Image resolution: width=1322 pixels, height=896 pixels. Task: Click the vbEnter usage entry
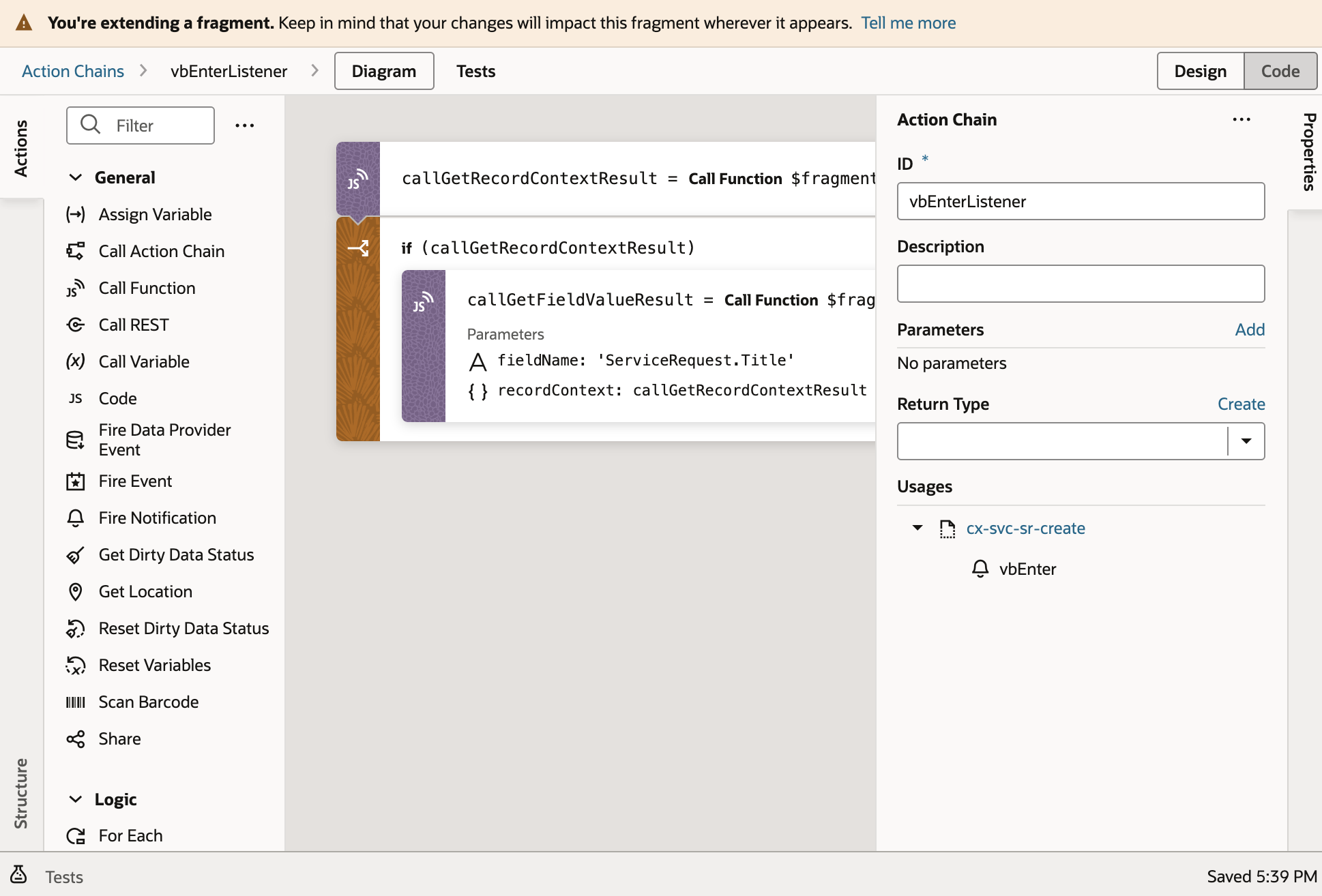pyautogui.click(x=1027, y=569)
